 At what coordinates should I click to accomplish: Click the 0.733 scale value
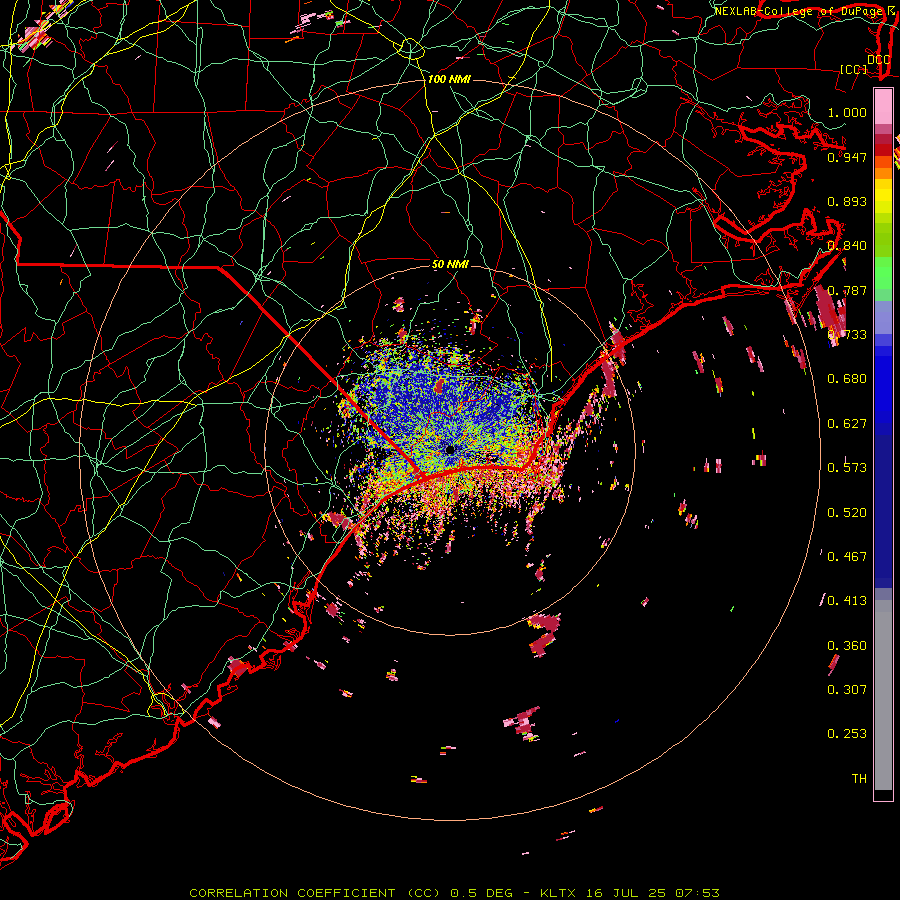point(847,335)
